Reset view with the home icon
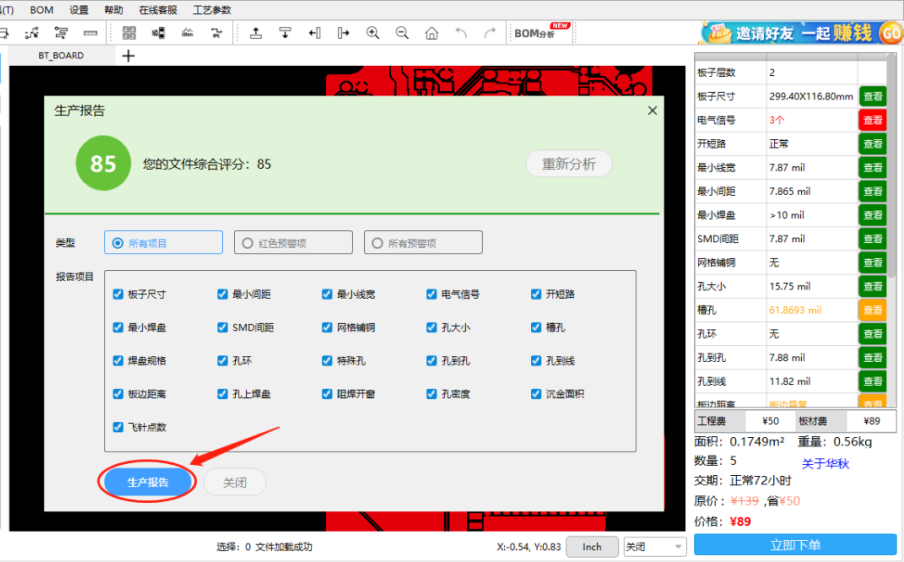The width and height of the screenshot is (904, 562). pos(431,33)
